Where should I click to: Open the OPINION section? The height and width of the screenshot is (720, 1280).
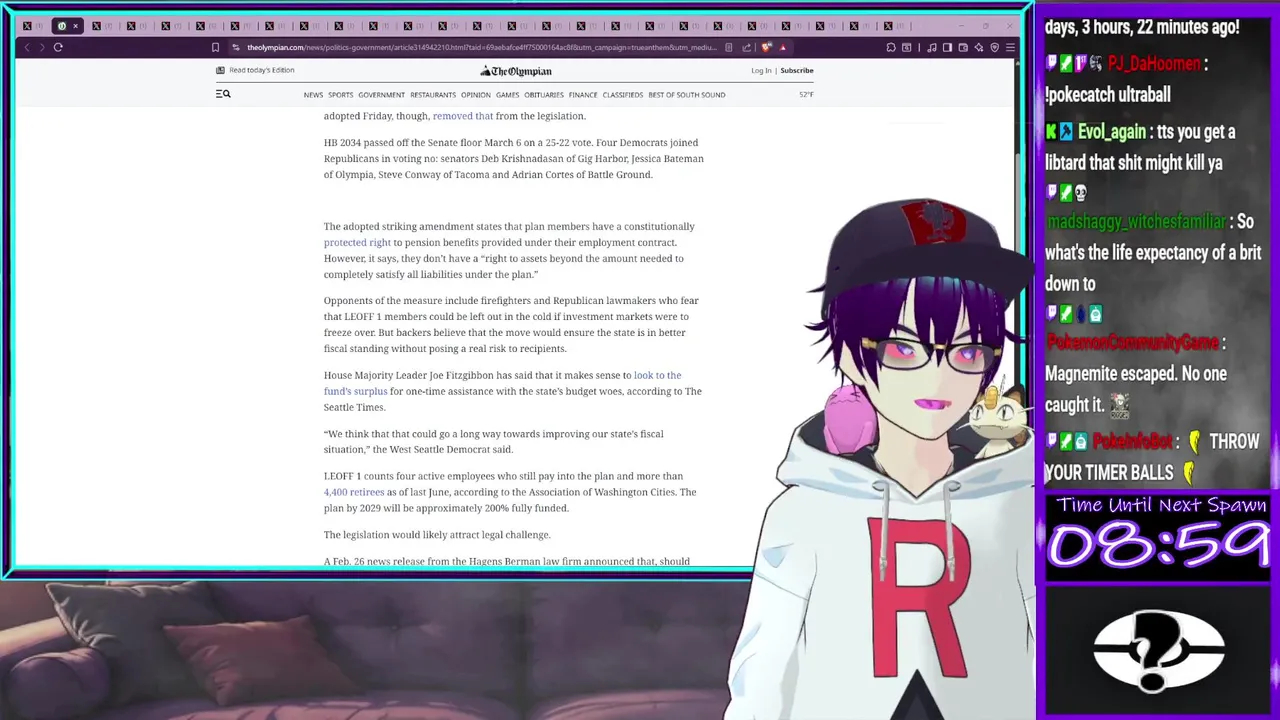pos(475,95)
